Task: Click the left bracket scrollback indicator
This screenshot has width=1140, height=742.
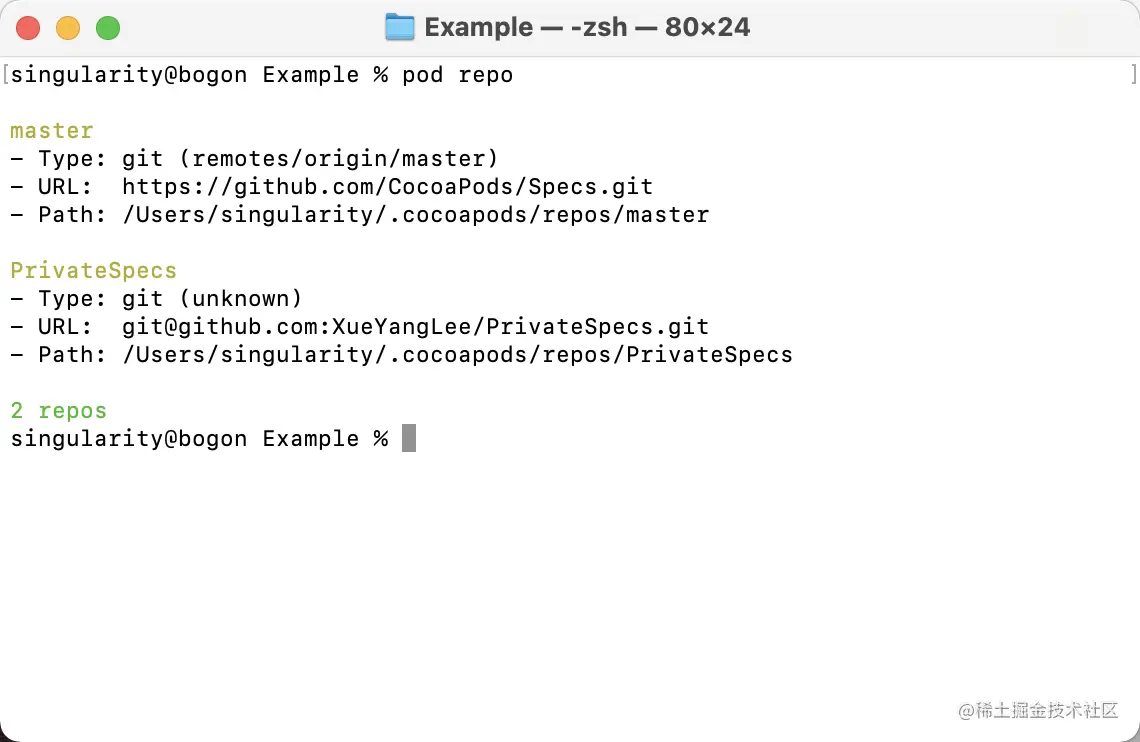Action: (x=4, y=73)
